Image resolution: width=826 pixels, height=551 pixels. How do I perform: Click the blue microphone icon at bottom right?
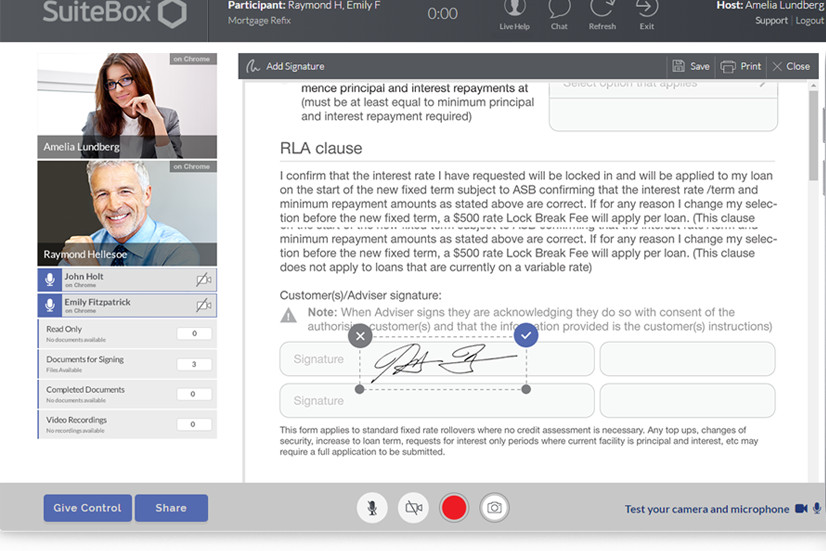pos(817,508)
